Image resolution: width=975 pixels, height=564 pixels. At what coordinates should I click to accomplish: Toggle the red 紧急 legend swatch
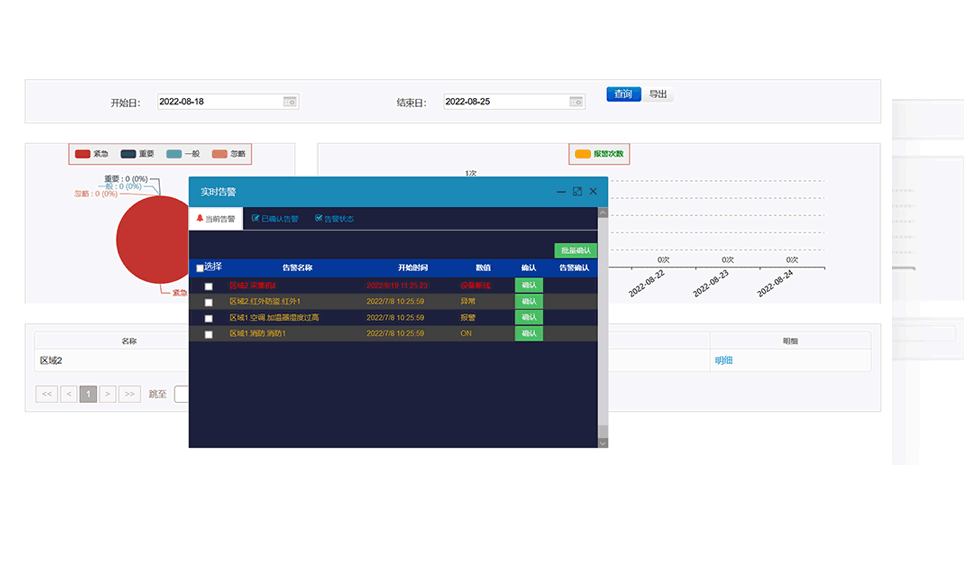pyautogui.click(x=83, y=154)
